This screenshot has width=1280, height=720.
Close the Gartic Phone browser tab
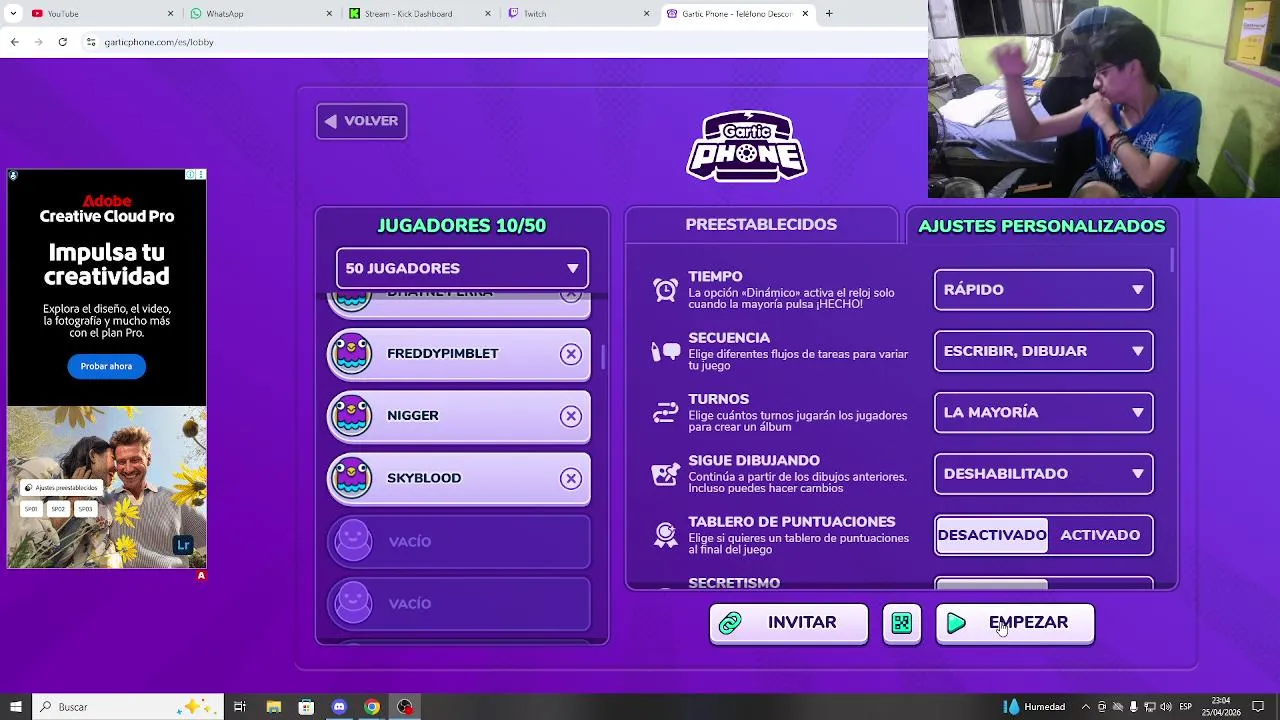pyautogui.click(x=805, y=13)
